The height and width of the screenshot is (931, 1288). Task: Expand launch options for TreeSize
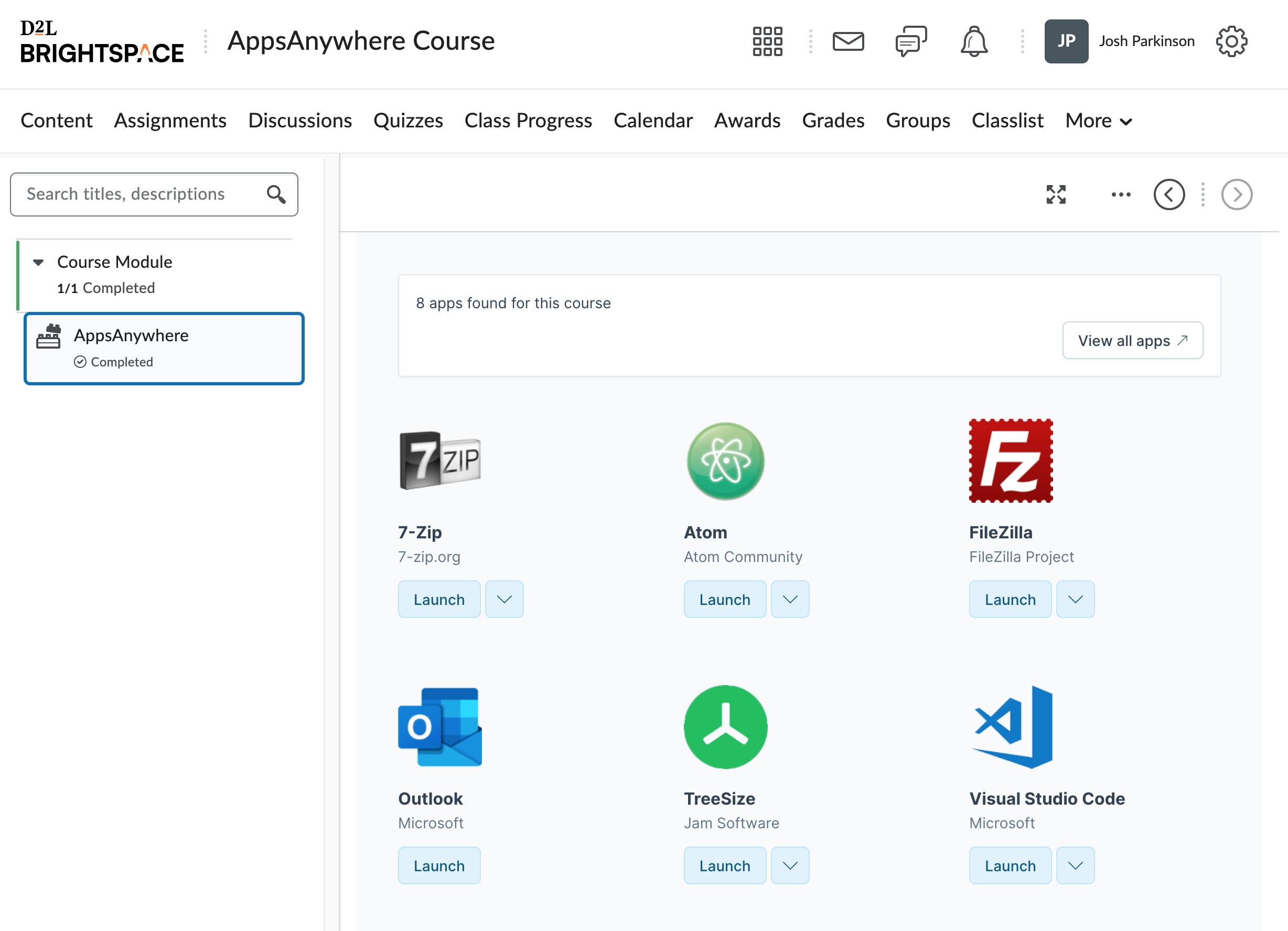pyautogui.click(x=790, y=865)
